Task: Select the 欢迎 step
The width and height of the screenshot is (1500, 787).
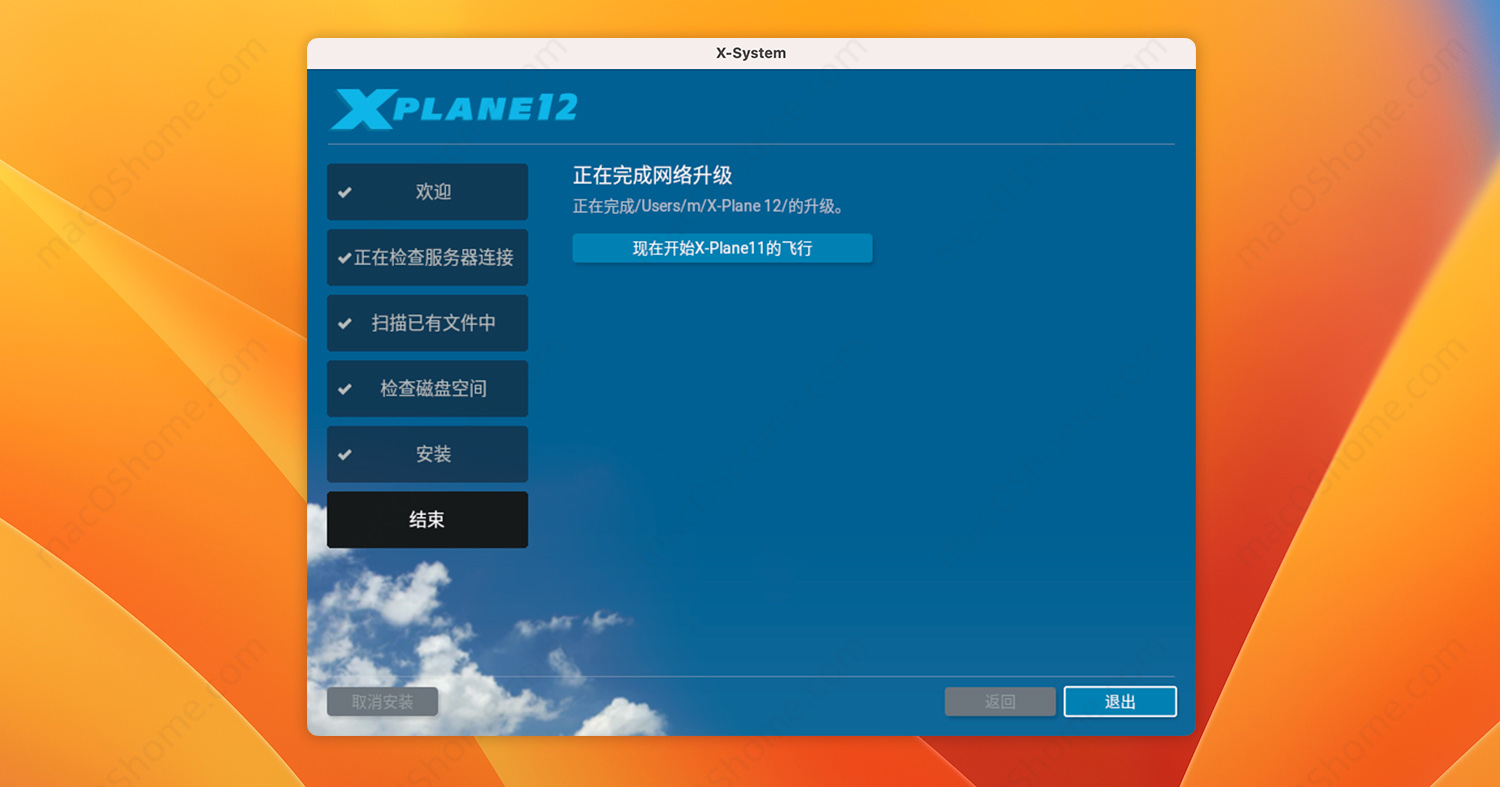Action: coord(427,192)
